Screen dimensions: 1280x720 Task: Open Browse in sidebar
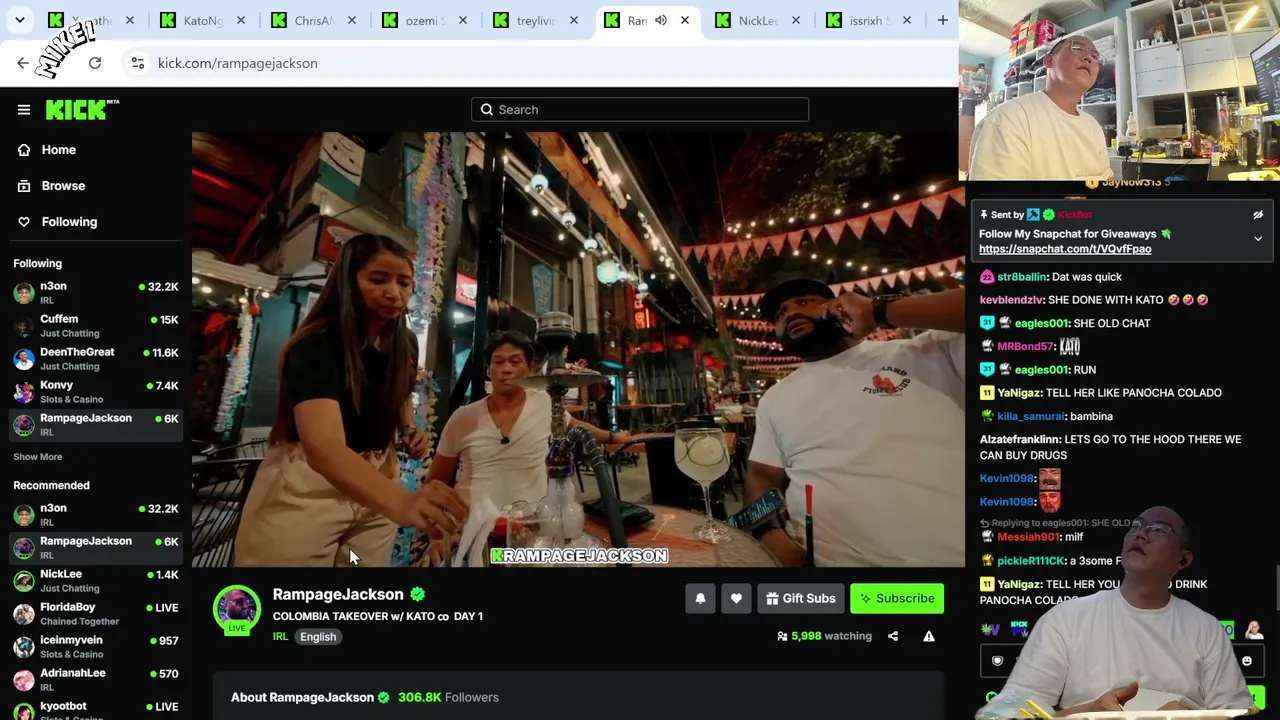pos(96,186)
